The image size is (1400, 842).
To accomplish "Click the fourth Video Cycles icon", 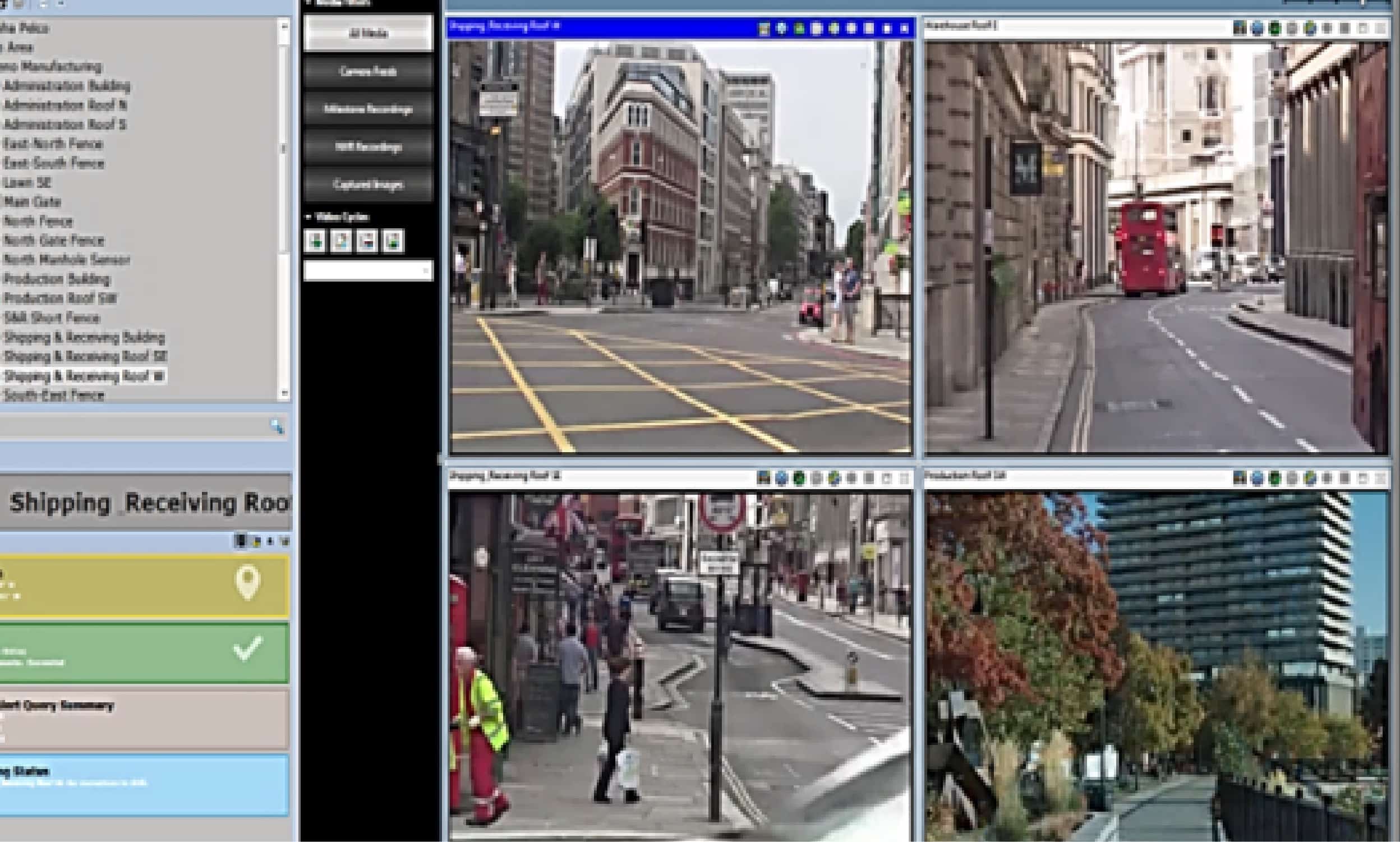I will tap(394, 241).
